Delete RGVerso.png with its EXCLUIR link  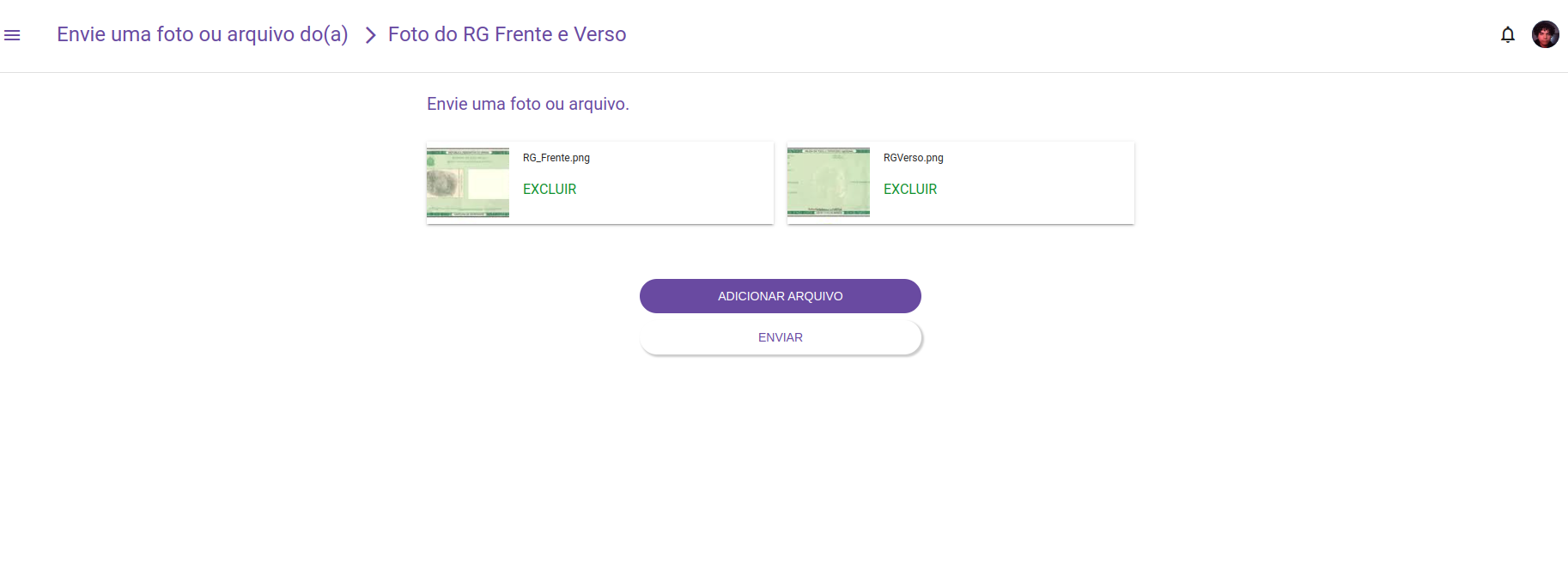pyautogui.click(x=910, y=189)
